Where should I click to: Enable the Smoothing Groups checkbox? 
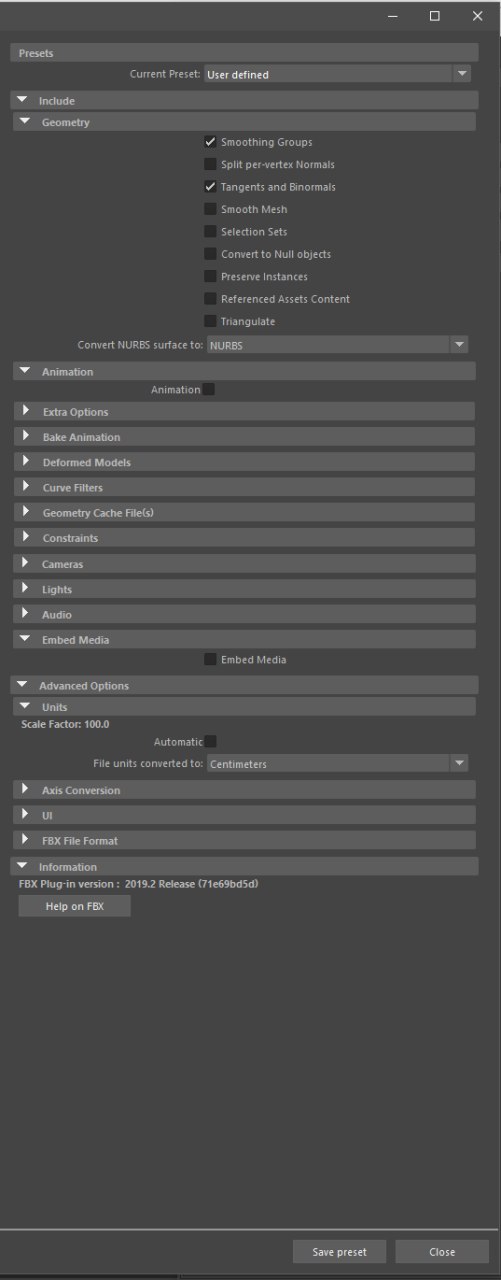pos(210,142)
